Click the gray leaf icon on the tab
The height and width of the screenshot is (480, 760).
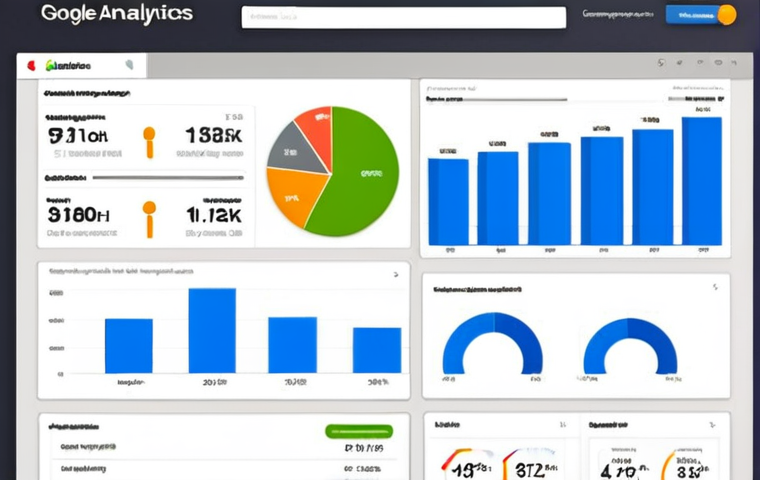pyautogui.click(x=129, y=64)
